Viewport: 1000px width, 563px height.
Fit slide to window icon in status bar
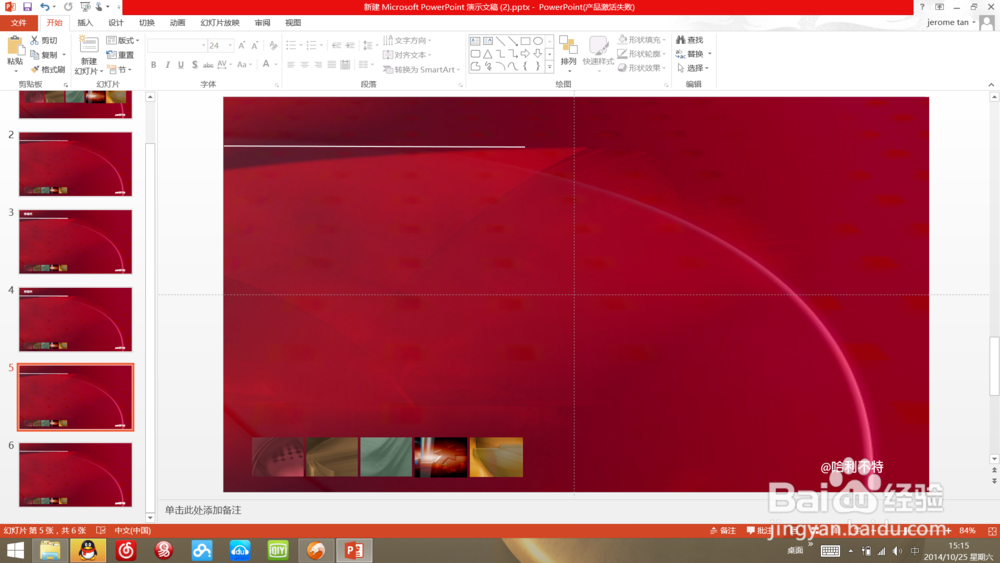(992, 530)
